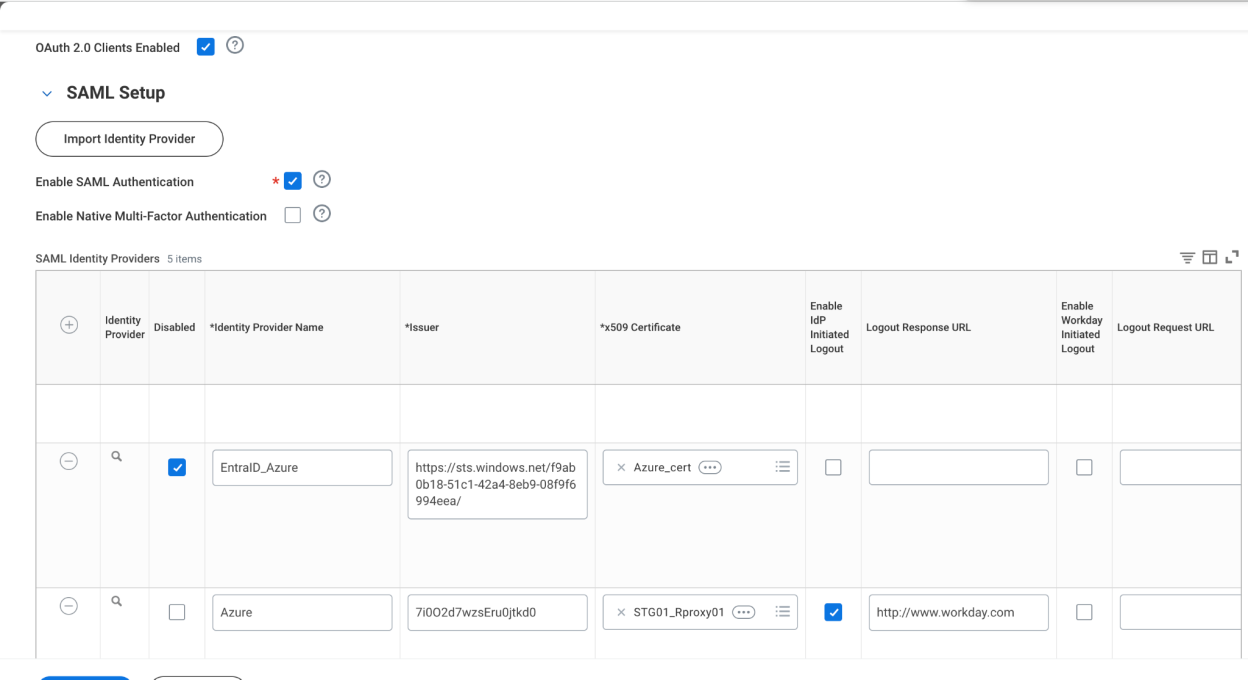This screenshot has height=680, width=1248.
Task: Uncheck Disabled for EntraID_Azure
Action: coord(176,467)
